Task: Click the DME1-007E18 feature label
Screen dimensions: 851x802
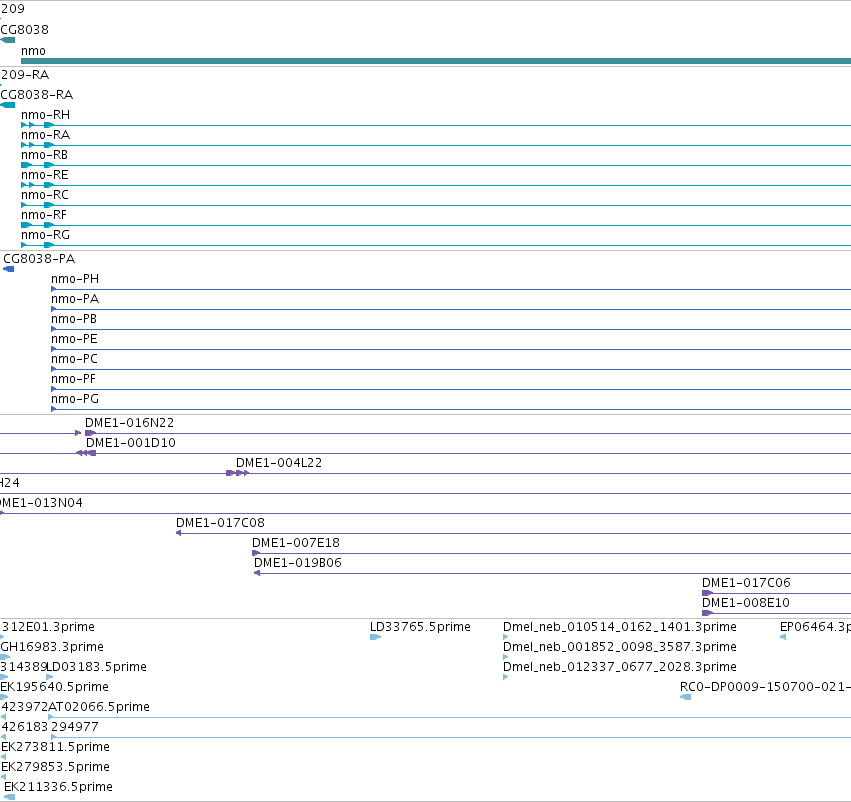Action: coord(296,543)
